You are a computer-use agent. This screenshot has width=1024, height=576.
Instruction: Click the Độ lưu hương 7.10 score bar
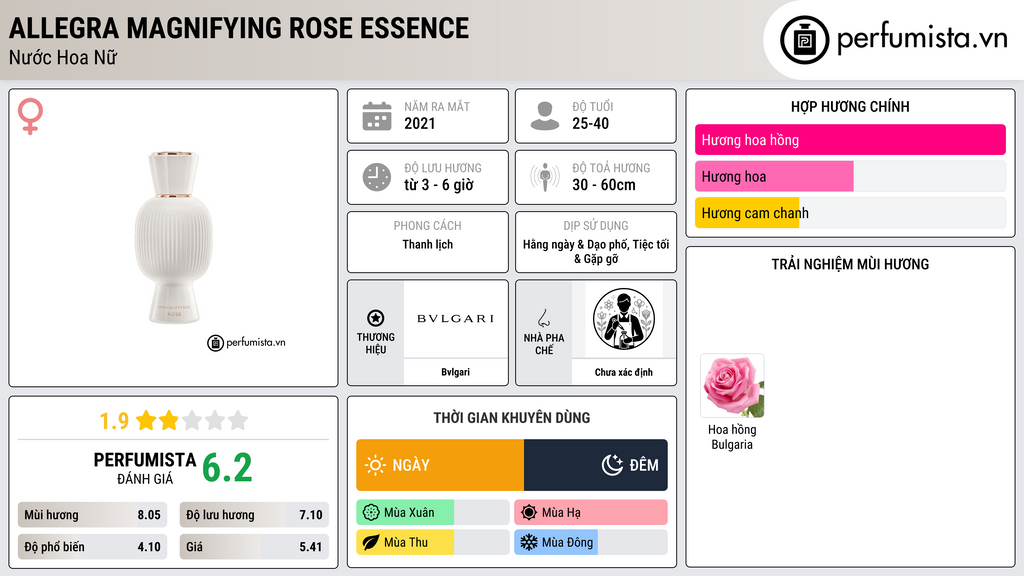(254, 515)
